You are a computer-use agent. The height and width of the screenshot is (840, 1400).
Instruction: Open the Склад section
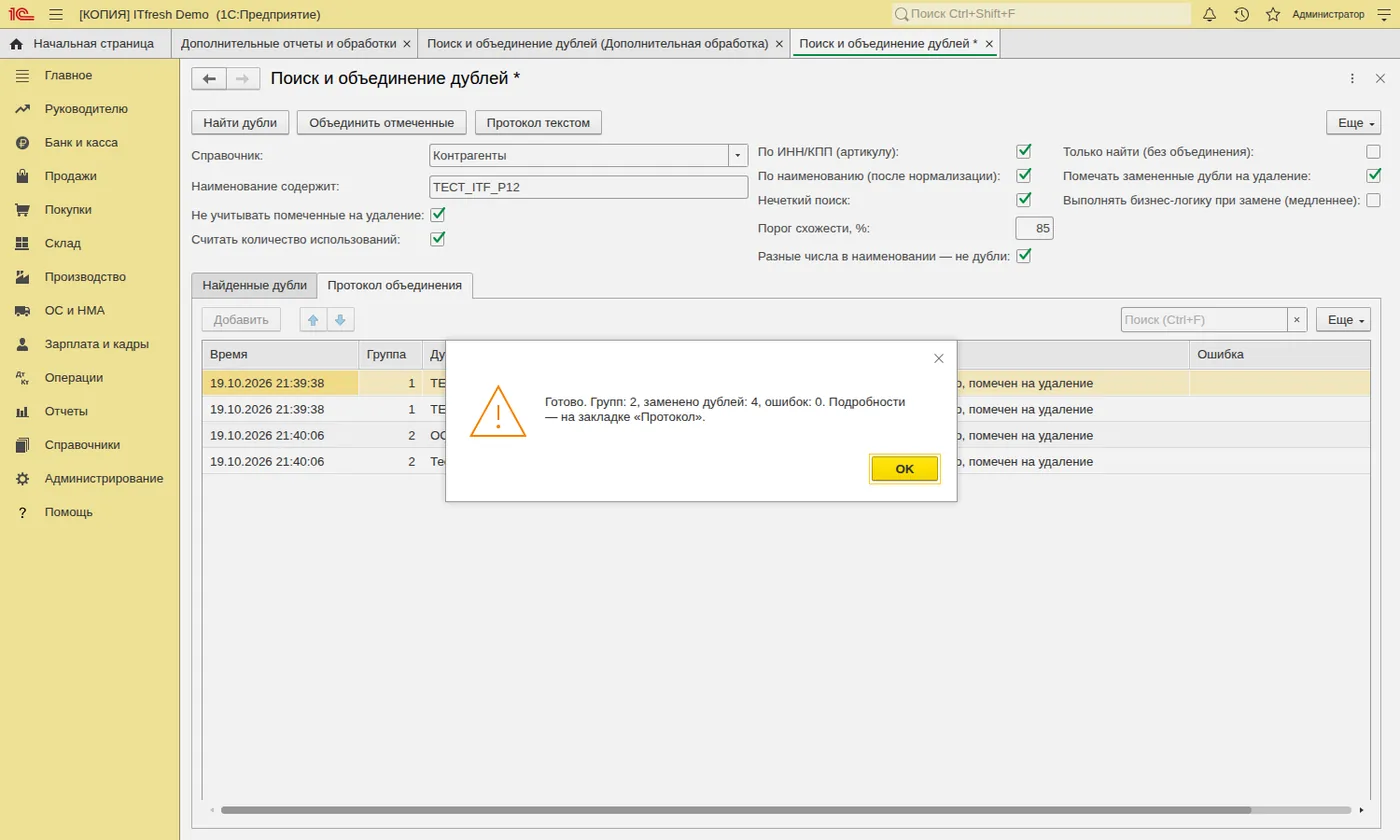62,243
